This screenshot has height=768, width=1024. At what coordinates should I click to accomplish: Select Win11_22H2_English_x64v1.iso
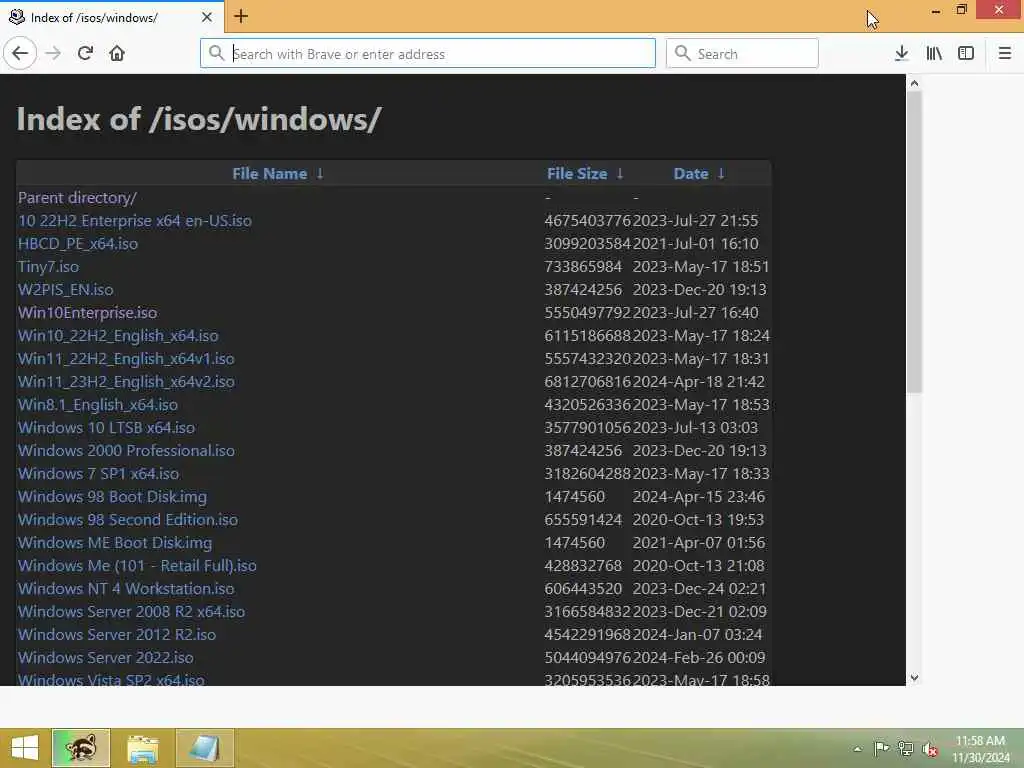pos(126,359)
